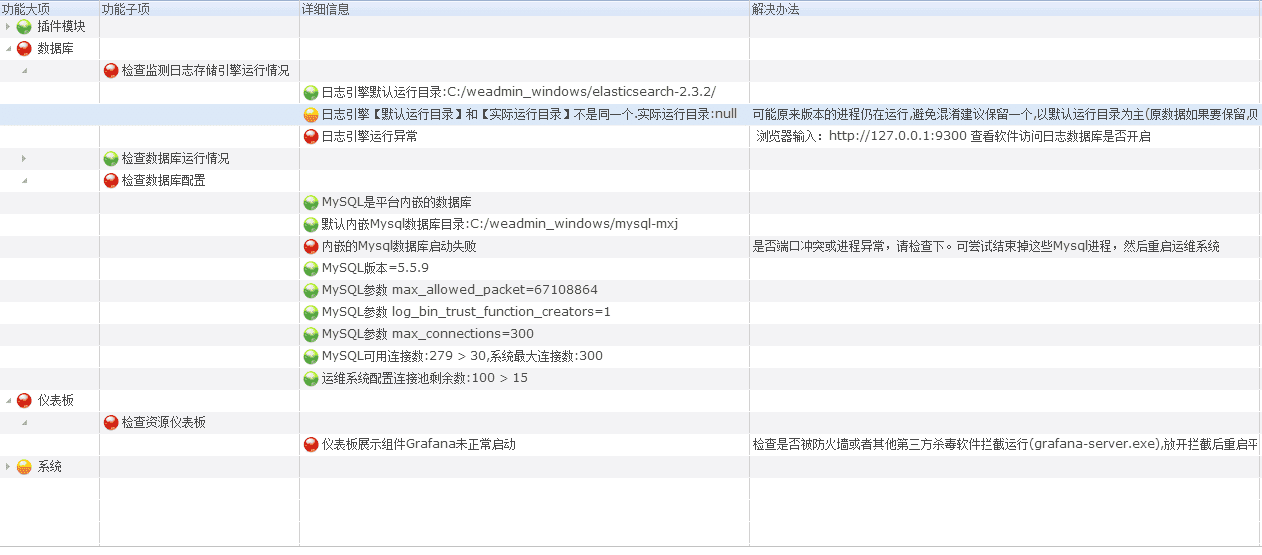Click text MySQL参数 max_connections=300
1262x555 pixels.
click(x=428, y=335)
